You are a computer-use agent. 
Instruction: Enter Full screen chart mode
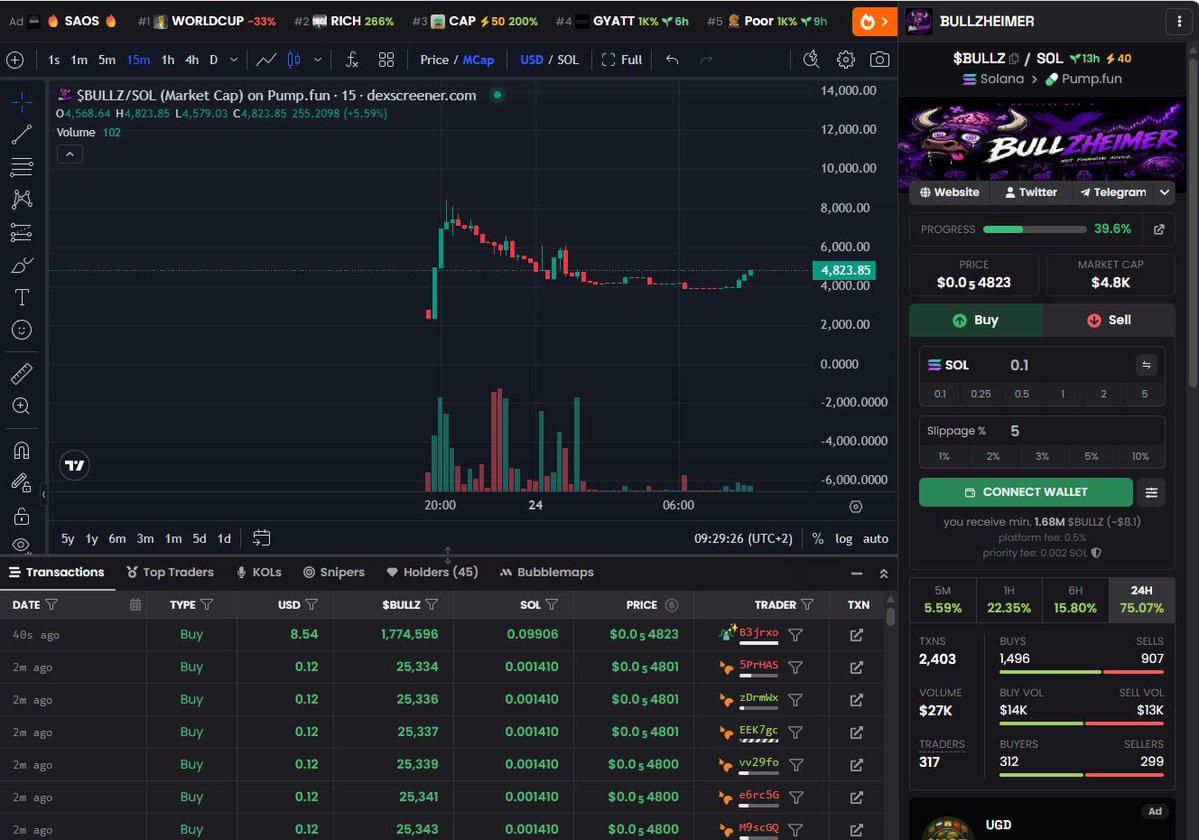point(622,60)
